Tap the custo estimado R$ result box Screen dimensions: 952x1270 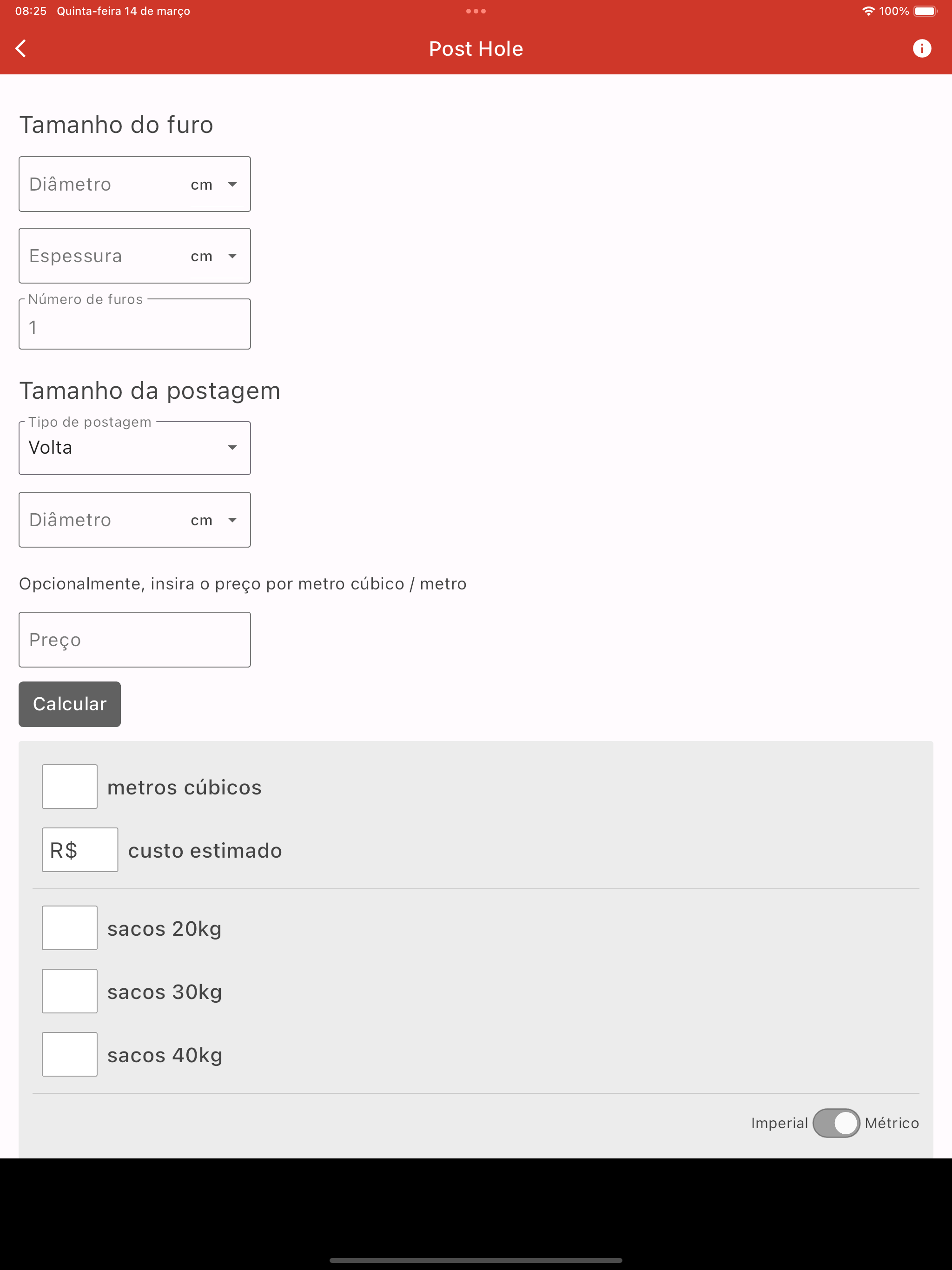point(80,850)
